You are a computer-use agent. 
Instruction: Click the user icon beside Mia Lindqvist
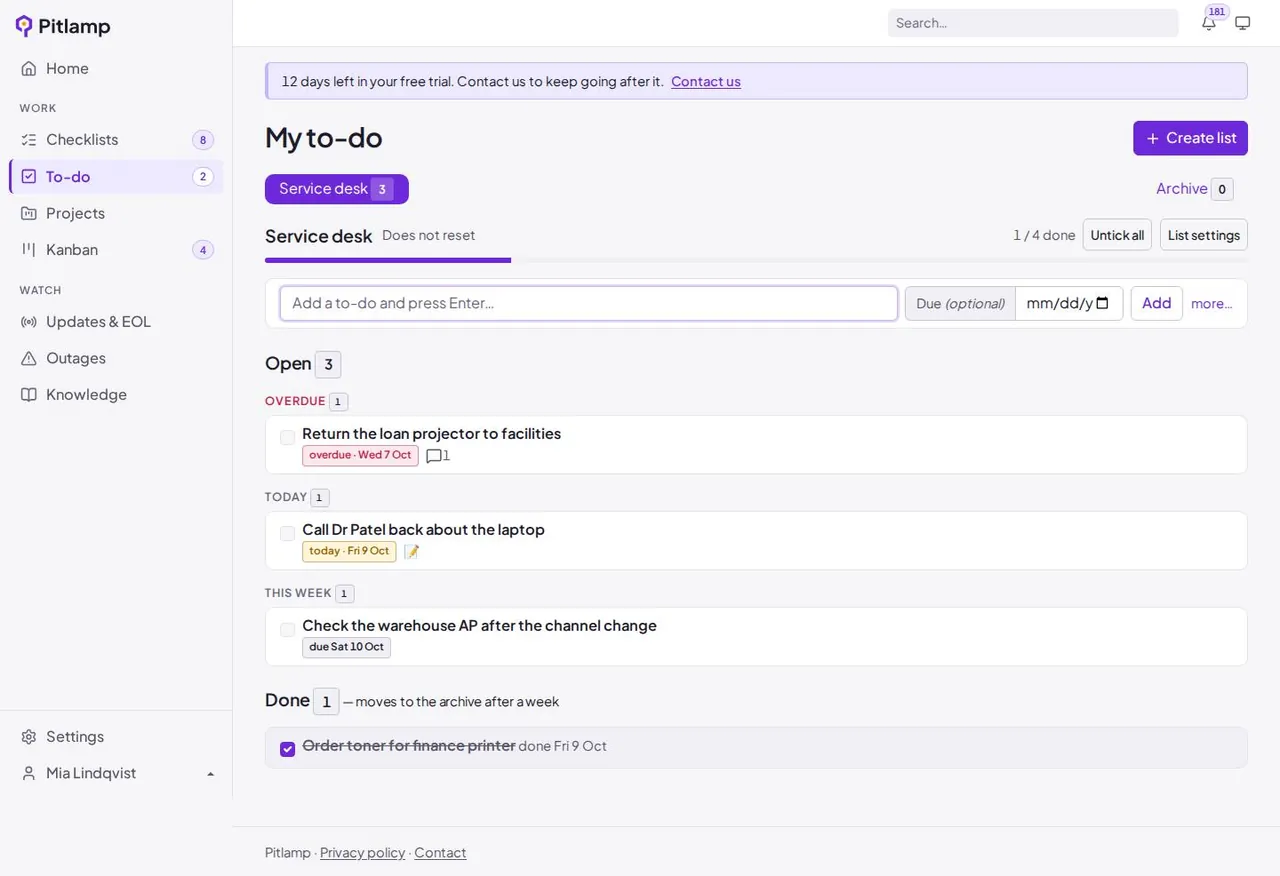coord(29,773)
